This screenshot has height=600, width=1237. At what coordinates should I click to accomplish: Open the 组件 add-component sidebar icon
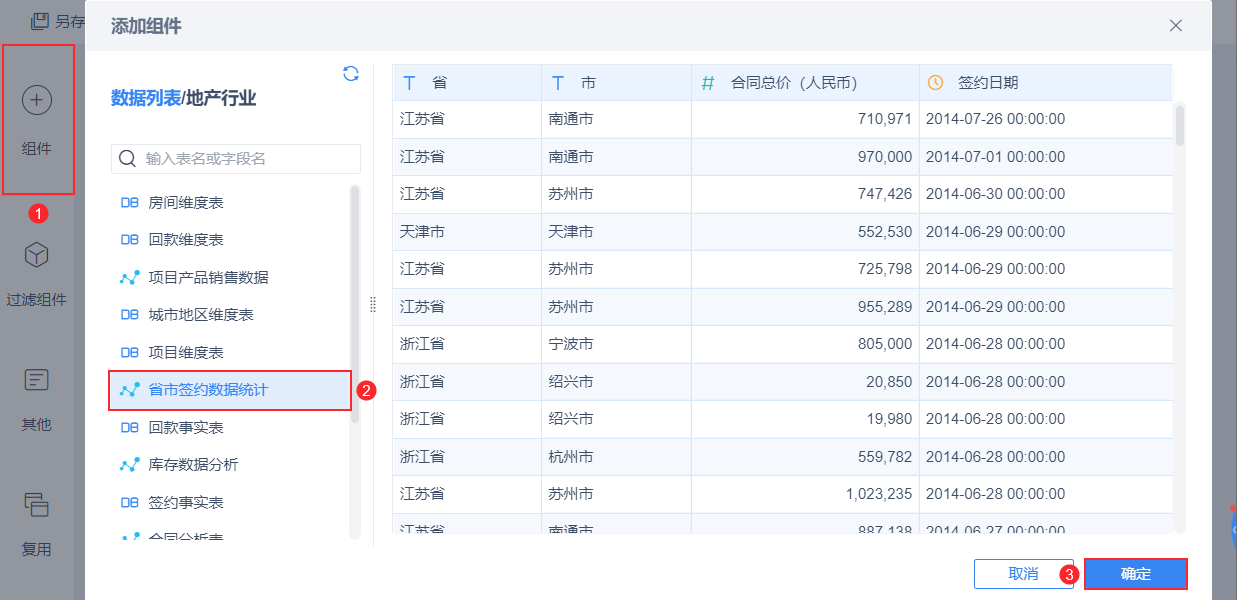pyautogui.click(x=37, y=100)
